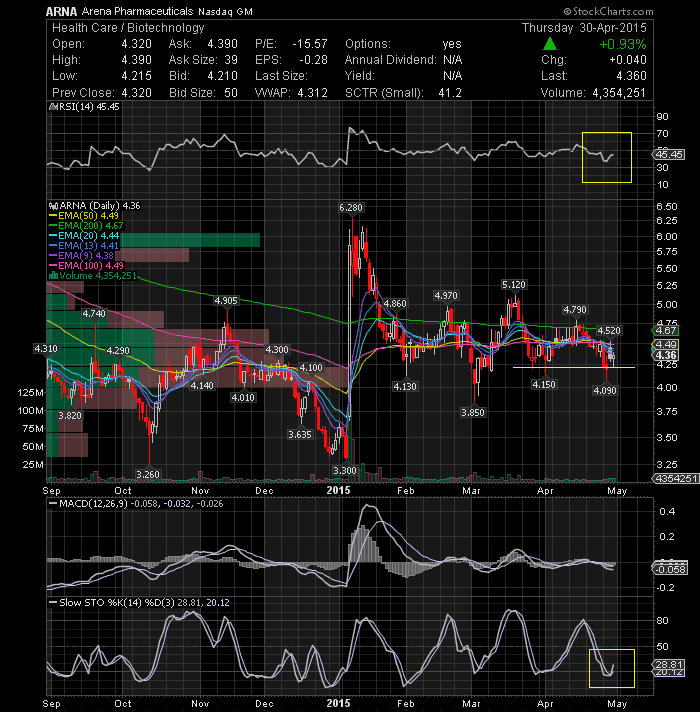Click the EMA(50) 4.49 legend entry
Viewport: 700px width, 712px height.
click(84, 216)
